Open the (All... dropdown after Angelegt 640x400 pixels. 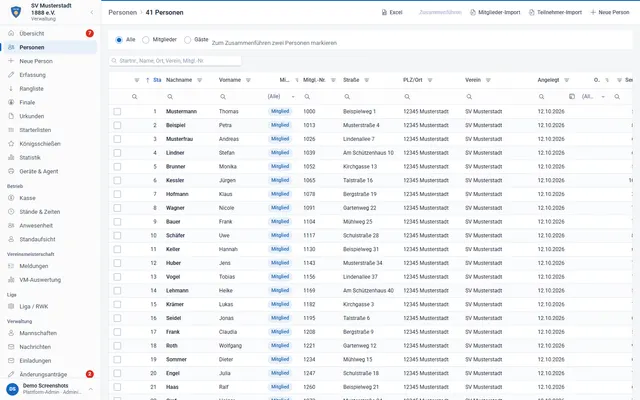pyautogui.click(x=593, y=97)
